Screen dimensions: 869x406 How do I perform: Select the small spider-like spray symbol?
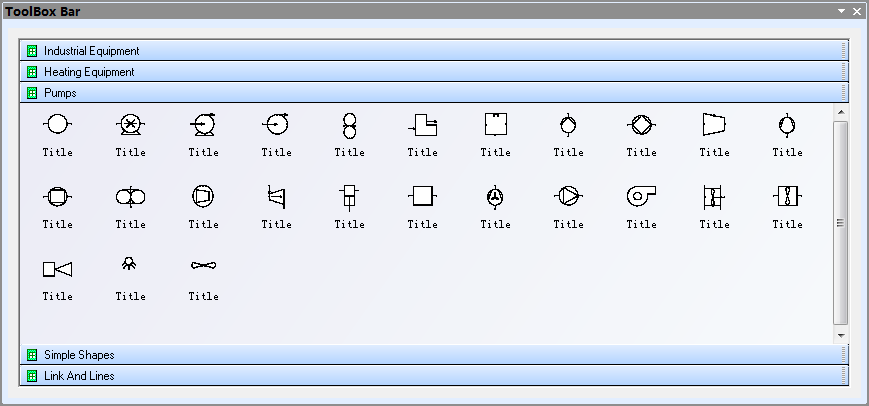[x=130, y=265]
